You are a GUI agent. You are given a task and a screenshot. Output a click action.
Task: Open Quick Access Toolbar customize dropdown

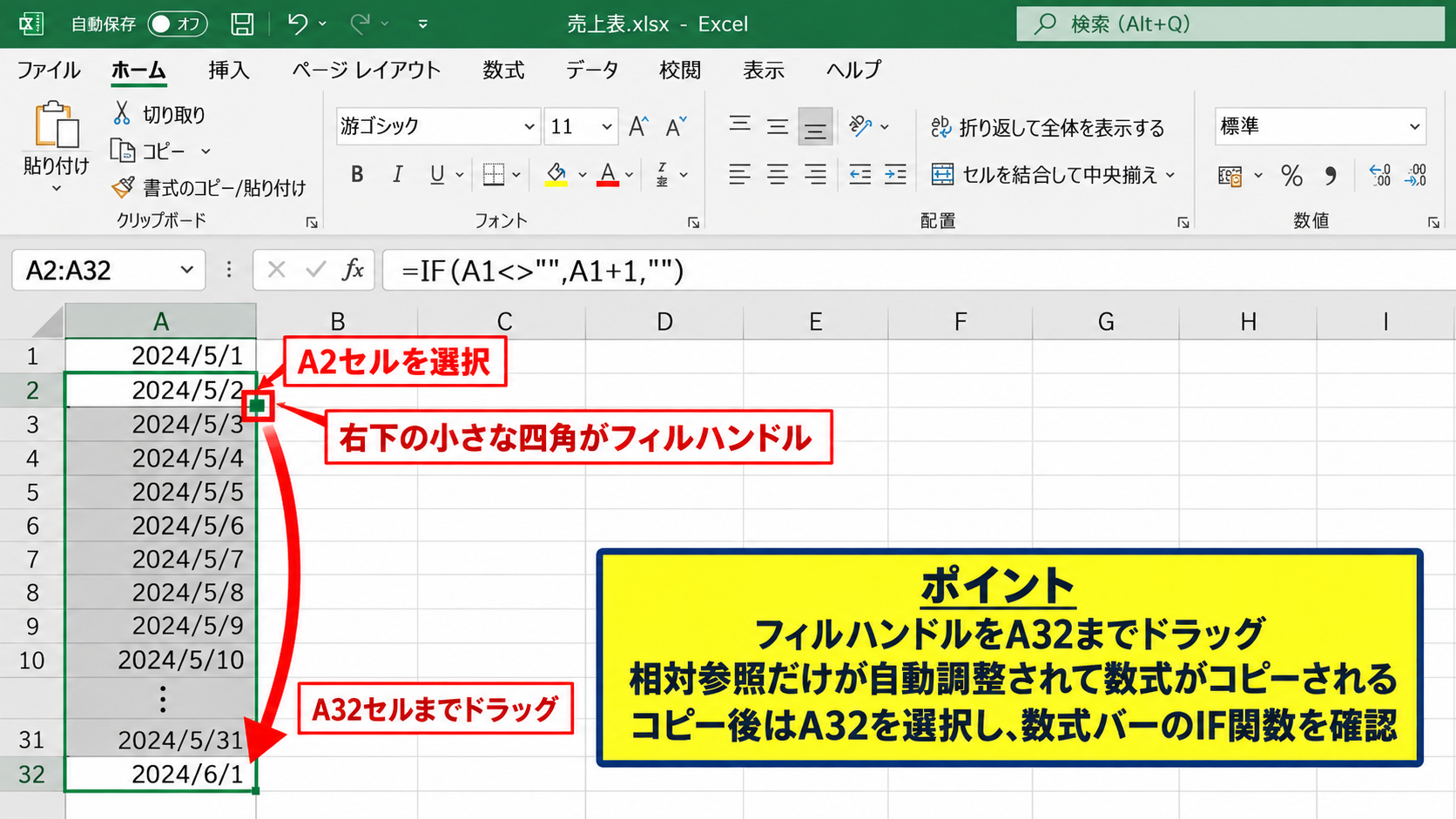tap(423, 24)
